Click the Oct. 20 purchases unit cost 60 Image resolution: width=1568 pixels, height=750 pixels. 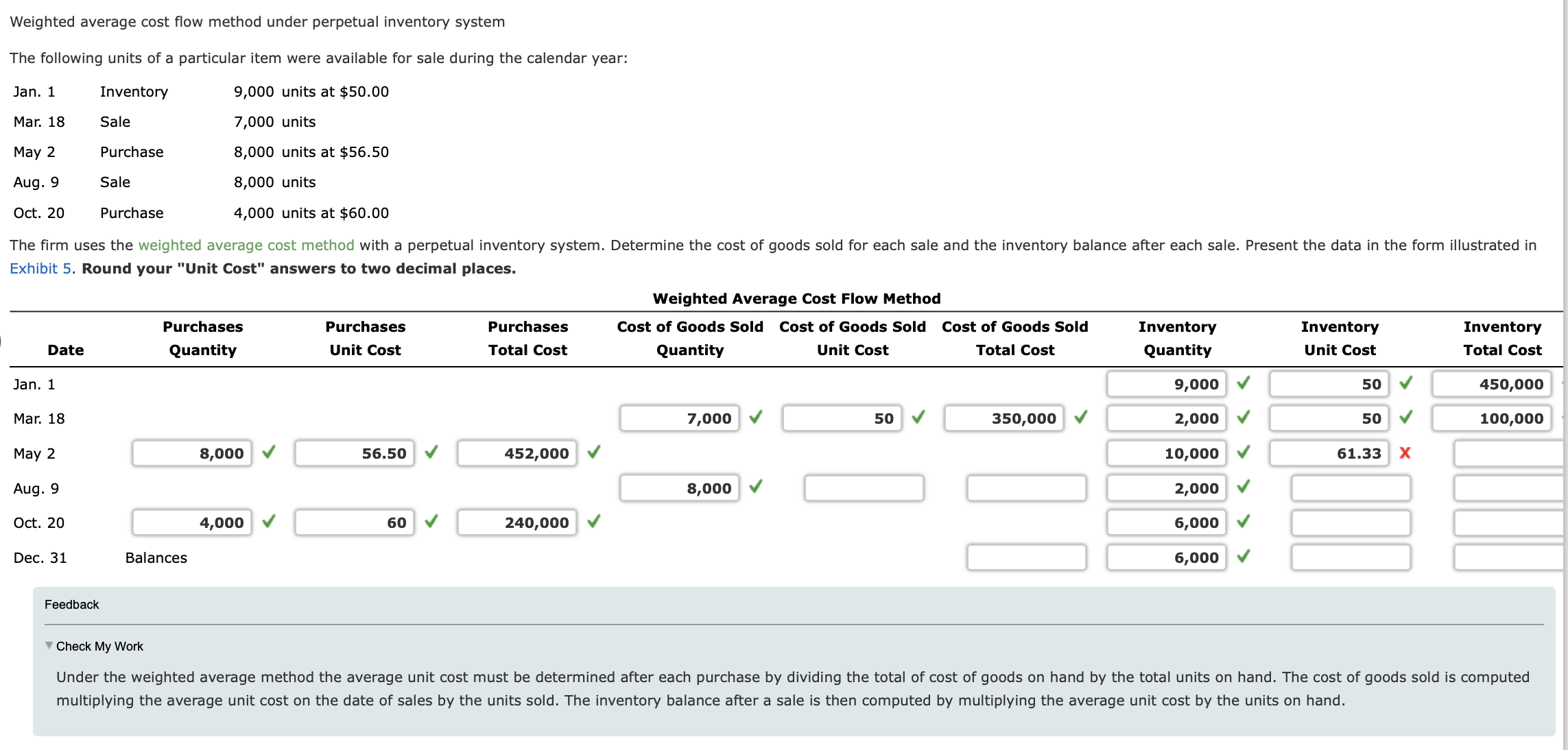(x=355, y=522)
